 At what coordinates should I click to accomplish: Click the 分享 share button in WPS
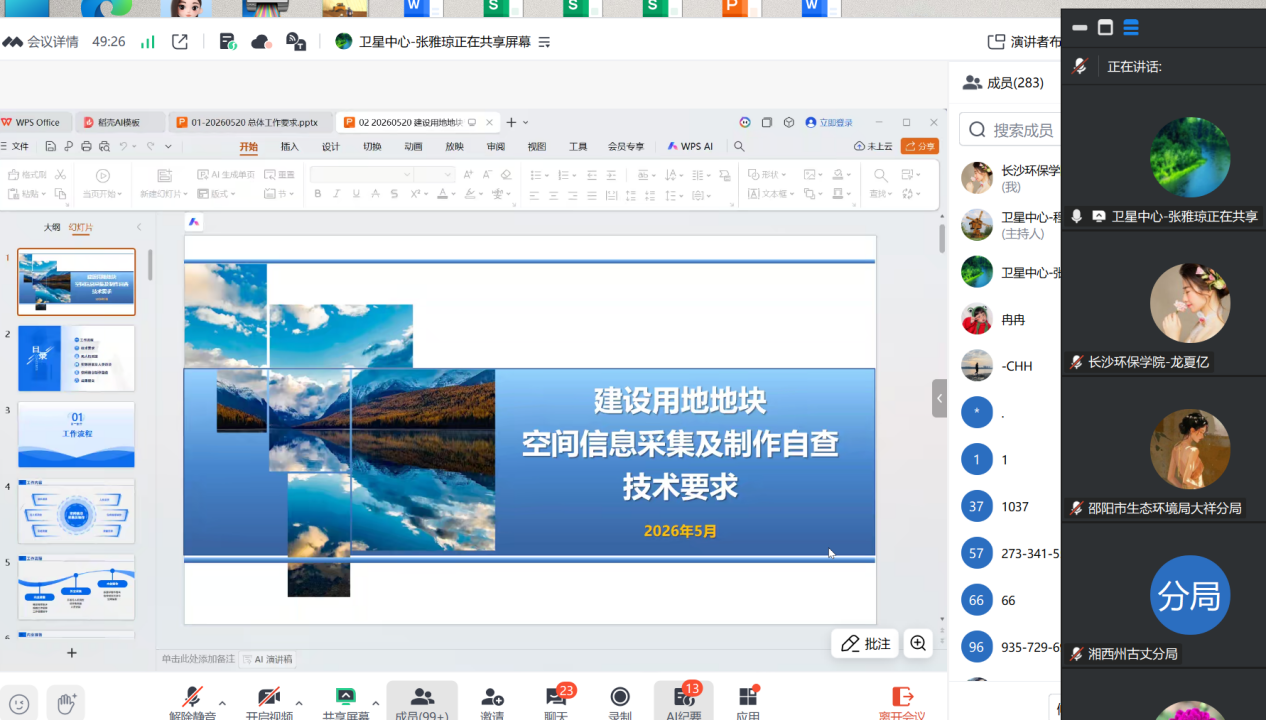pos(920,146)
